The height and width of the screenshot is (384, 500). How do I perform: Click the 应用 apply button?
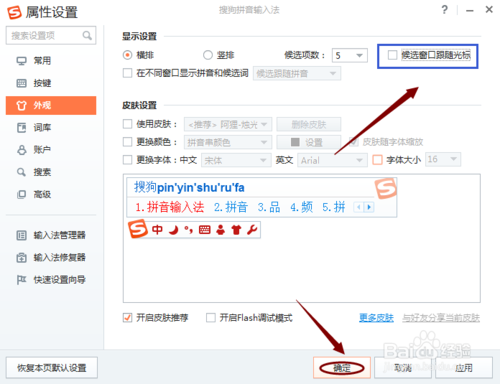click(x=464, y=368)
